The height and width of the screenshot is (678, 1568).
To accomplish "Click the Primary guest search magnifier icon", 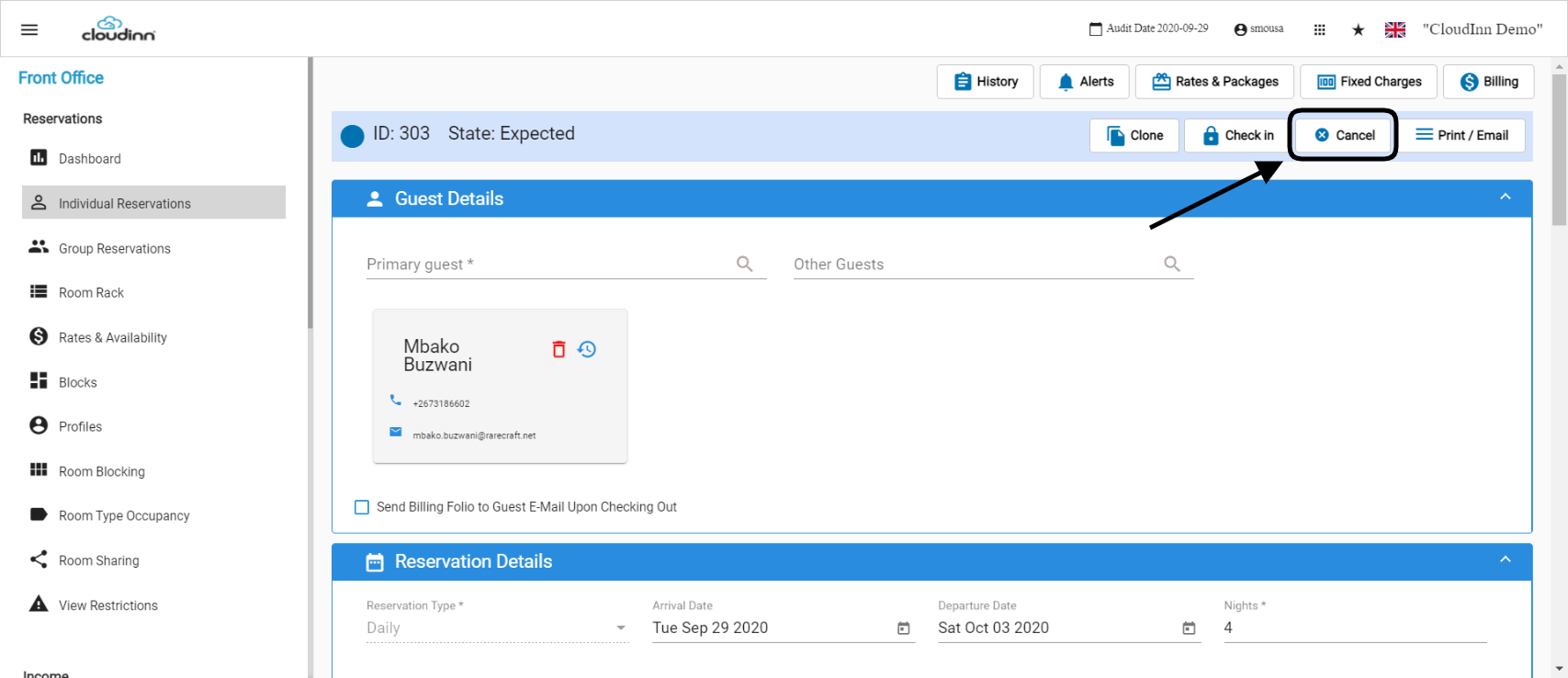I will click(745, 265).
